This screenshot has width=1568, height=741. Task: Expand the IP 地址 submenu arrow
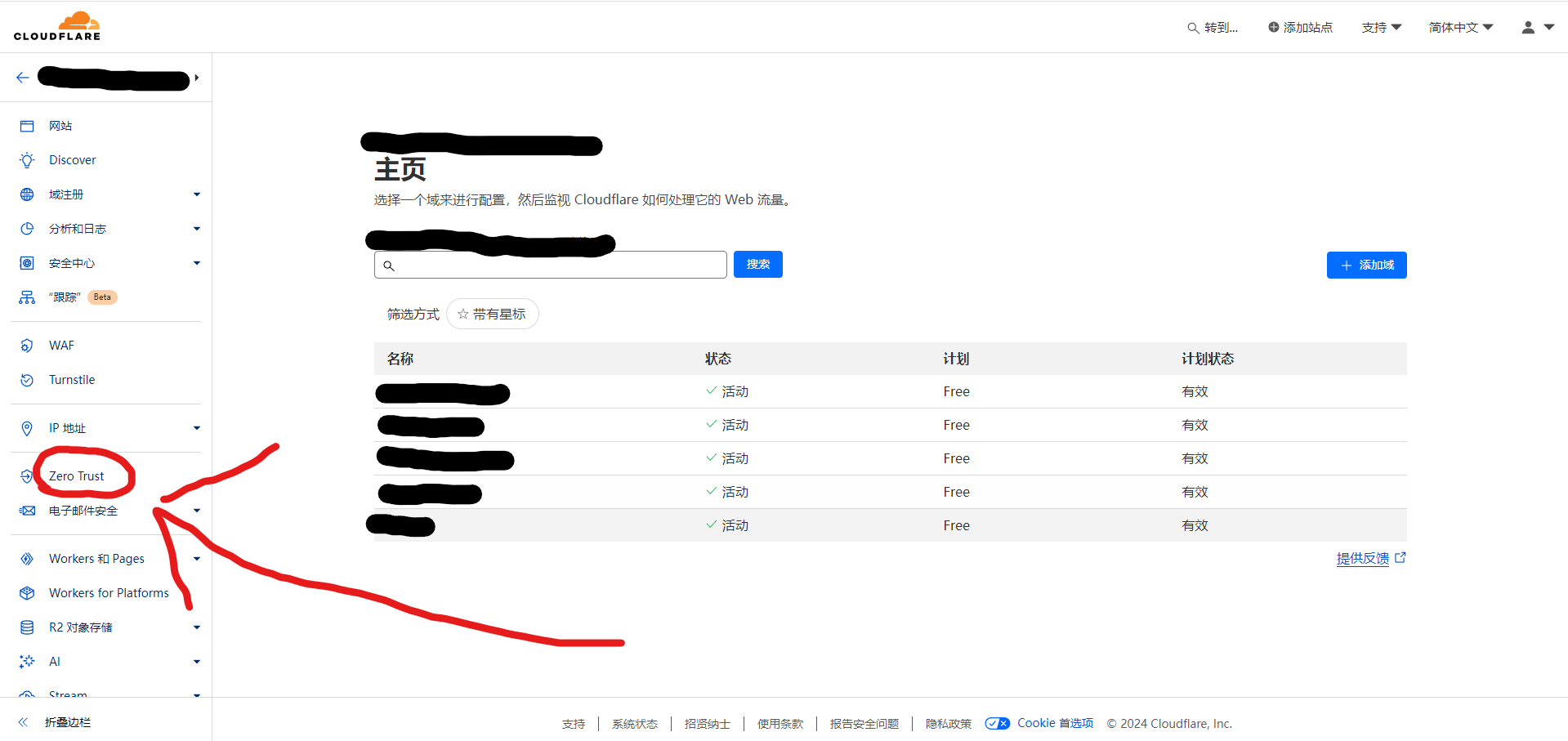[x=196, y=428]
